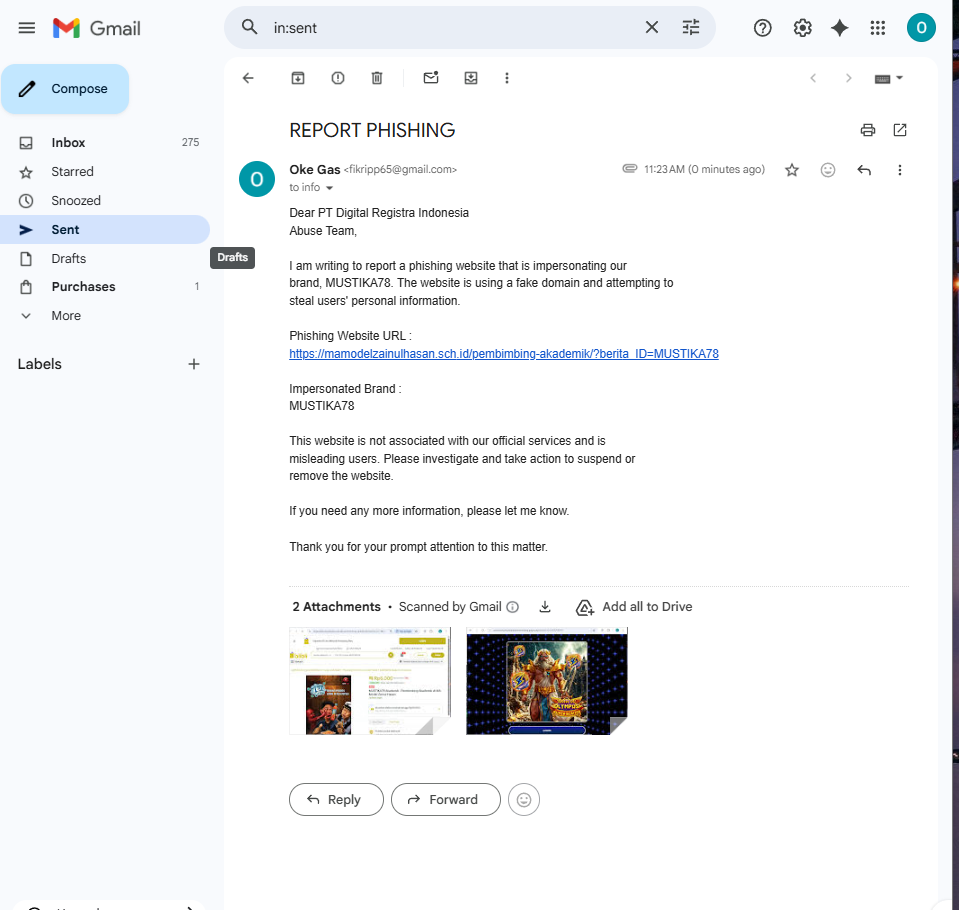959x910 pixels.
Task: Open the Starred folder
Action: tap(105, 172)
